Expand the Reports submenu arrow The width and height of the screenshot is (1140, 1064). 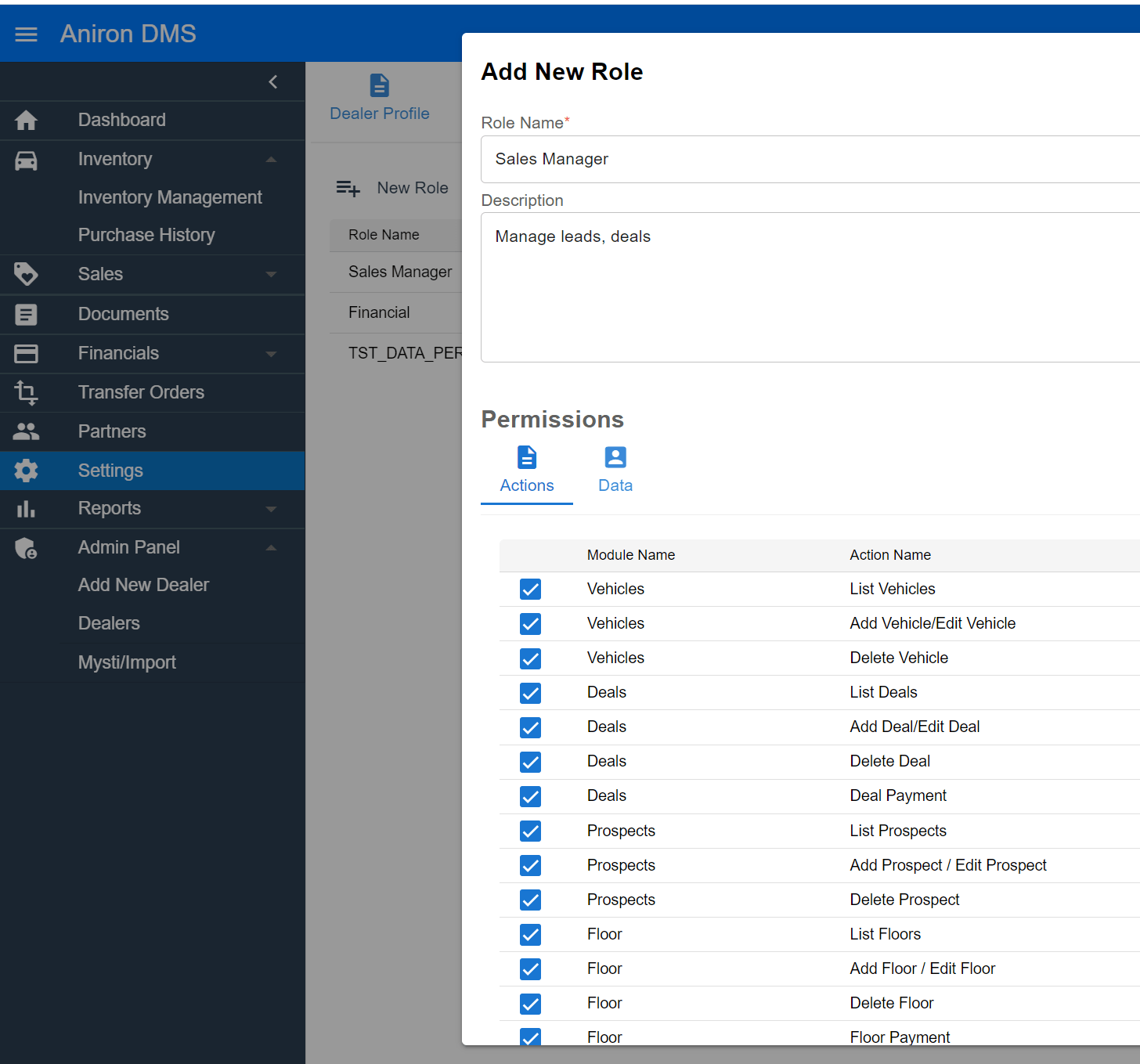point(271,509)
